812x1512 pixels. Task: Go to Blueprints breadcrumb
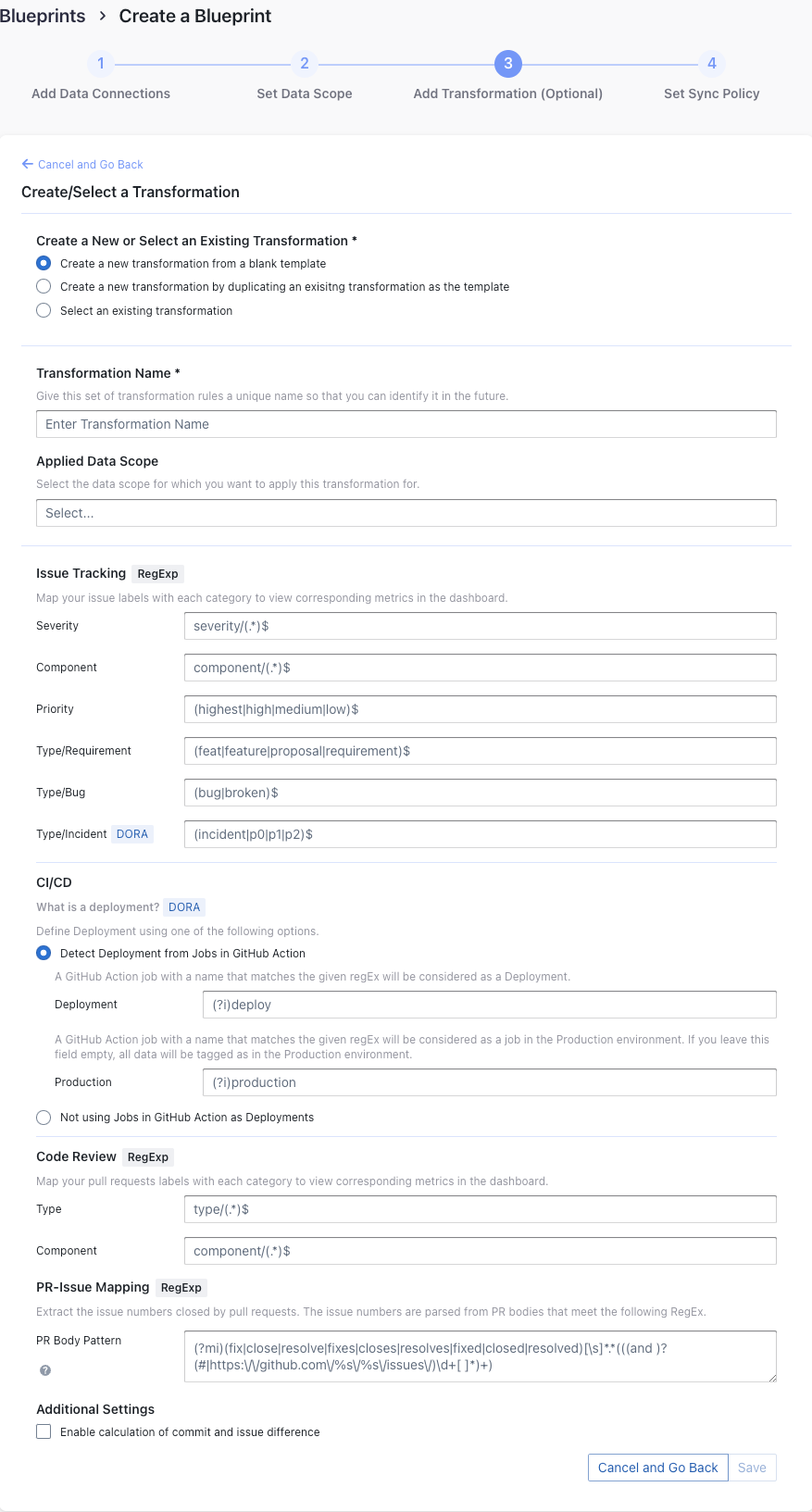click(x=43, y=17)
